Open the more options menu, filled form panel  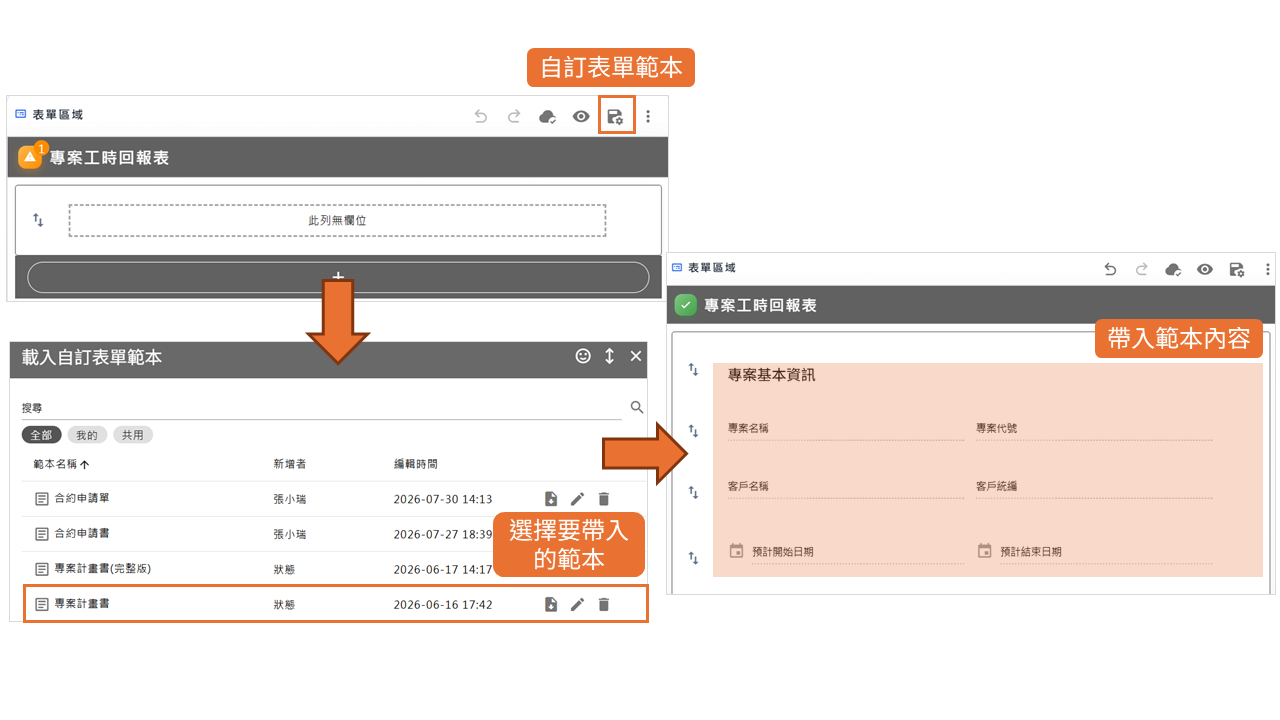(x=1268, y=269)
